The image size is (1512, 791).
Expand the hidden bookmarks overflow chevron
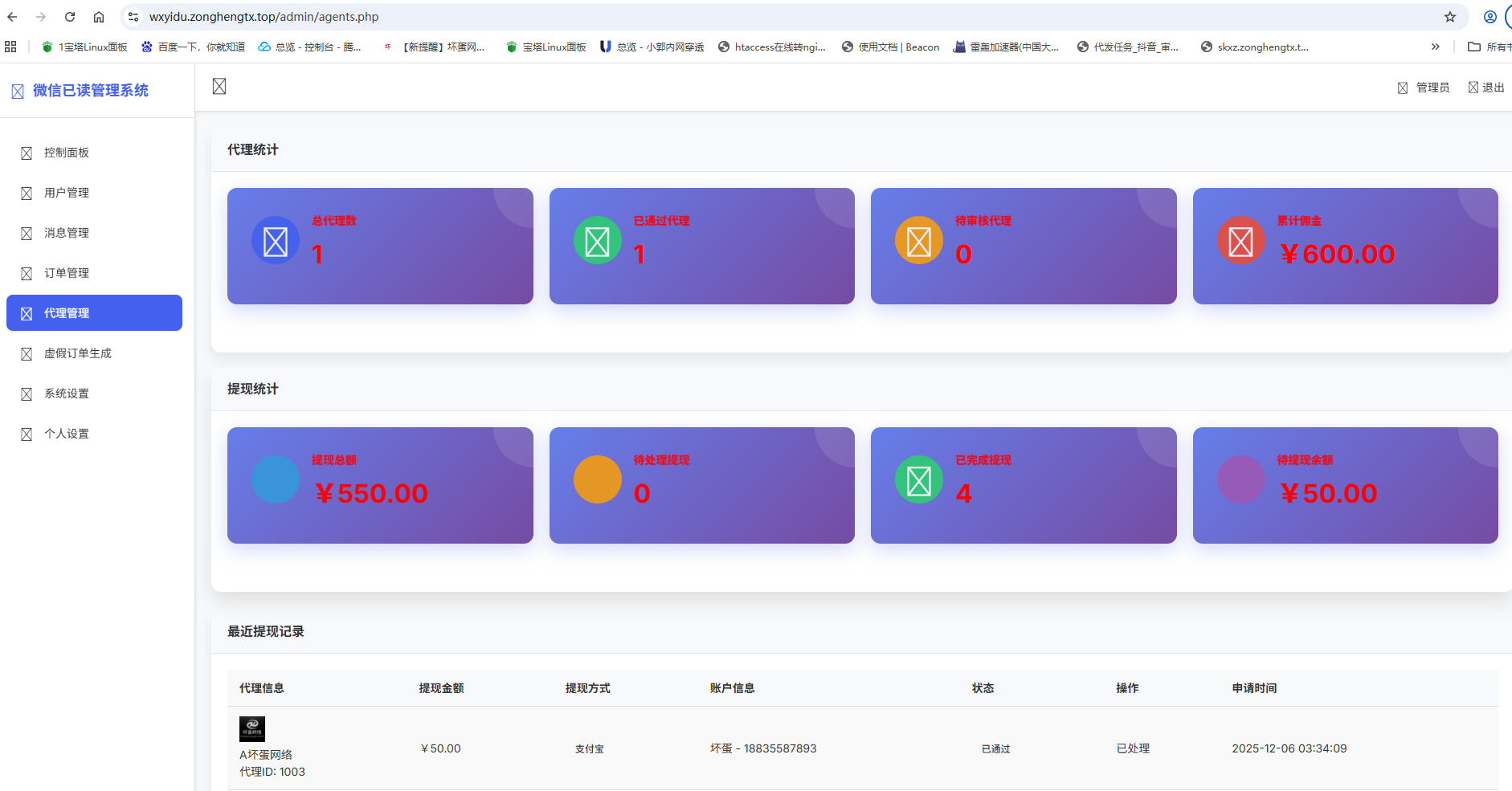(1436, 47)
